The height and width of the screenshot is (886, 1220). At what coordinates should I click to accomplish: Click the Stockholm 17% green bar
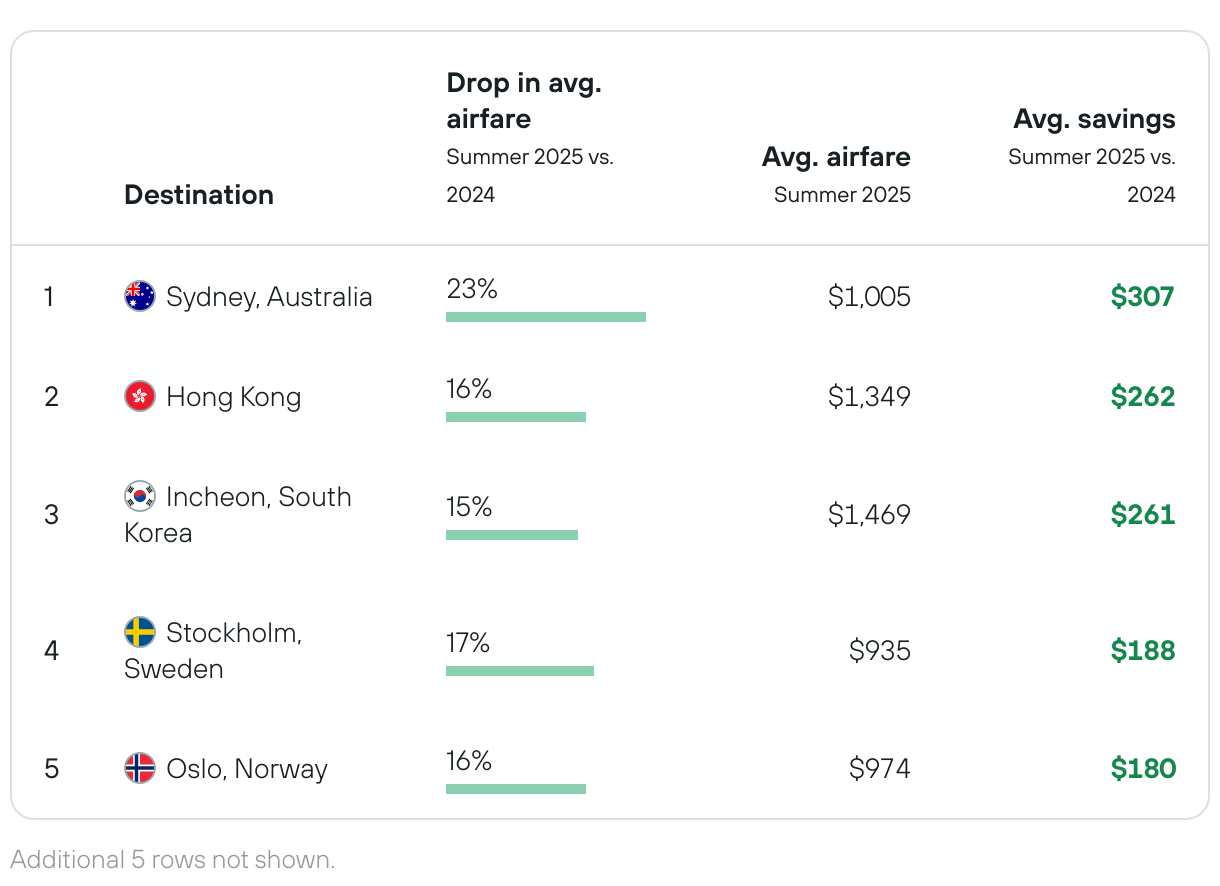coord(520,671)
